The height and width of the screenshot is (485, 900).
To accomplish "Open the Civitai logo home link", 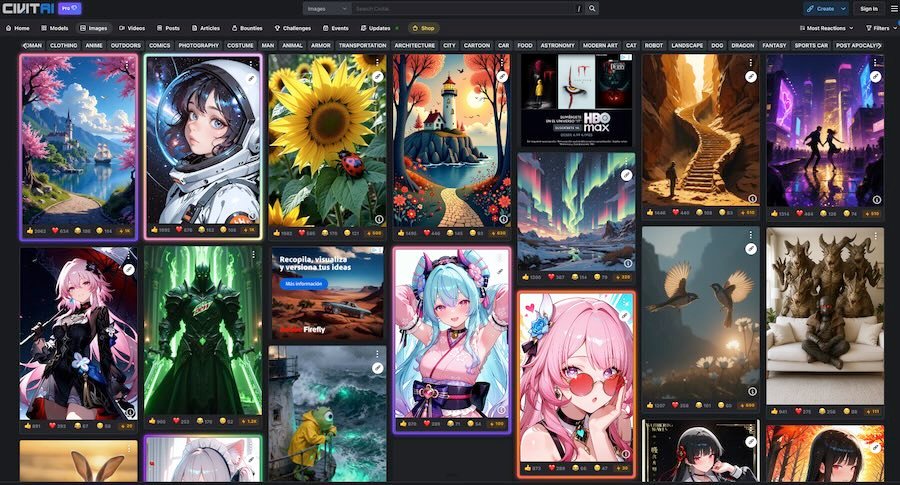I will (28, 9).
